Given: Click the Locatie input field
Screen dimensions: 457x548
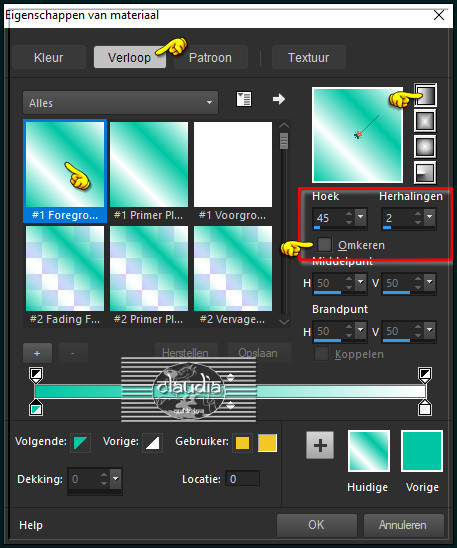Looking at the screenshot, I should 242,478.
